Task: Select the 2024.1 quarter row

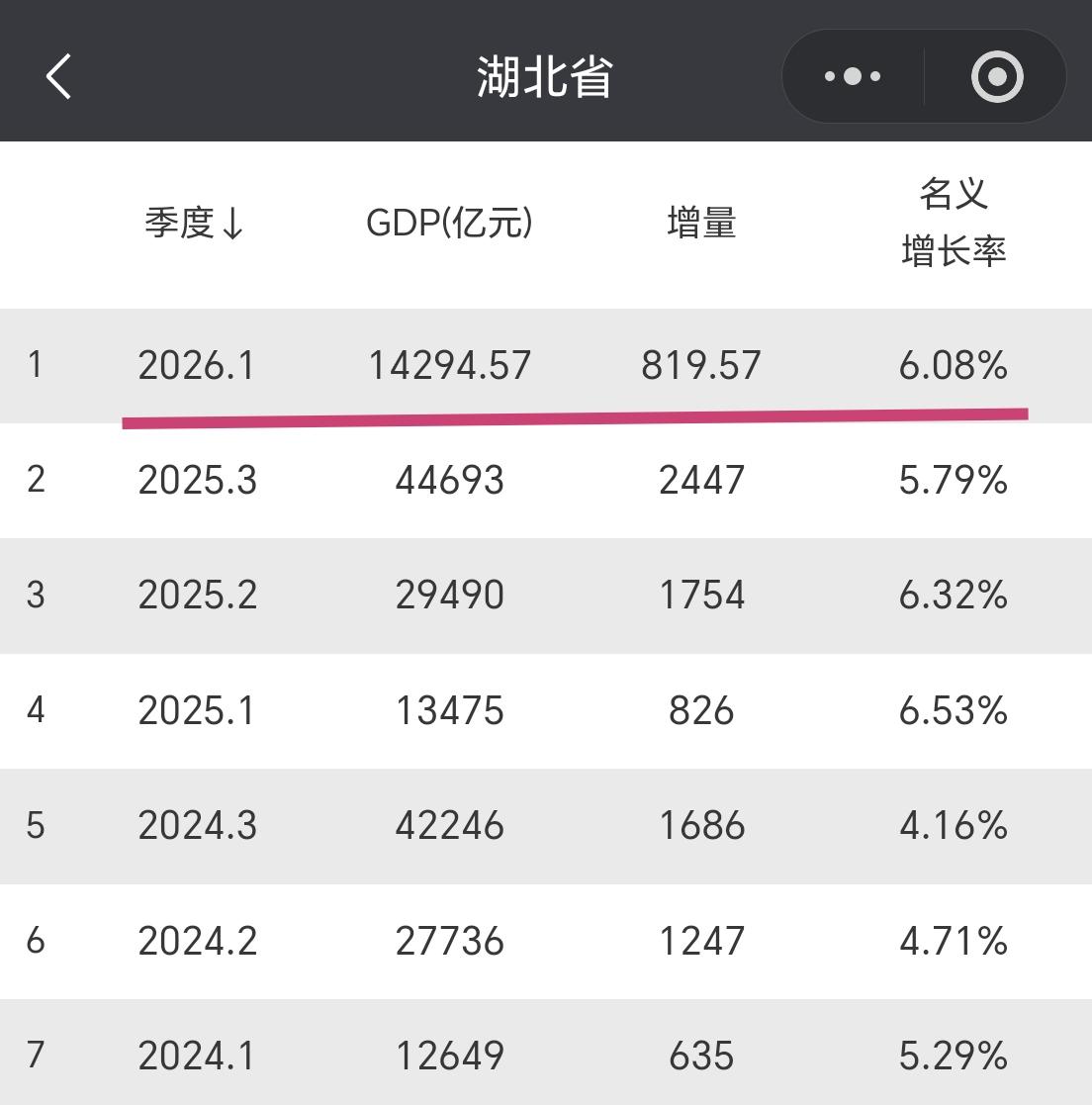Action: [546, 1057]
